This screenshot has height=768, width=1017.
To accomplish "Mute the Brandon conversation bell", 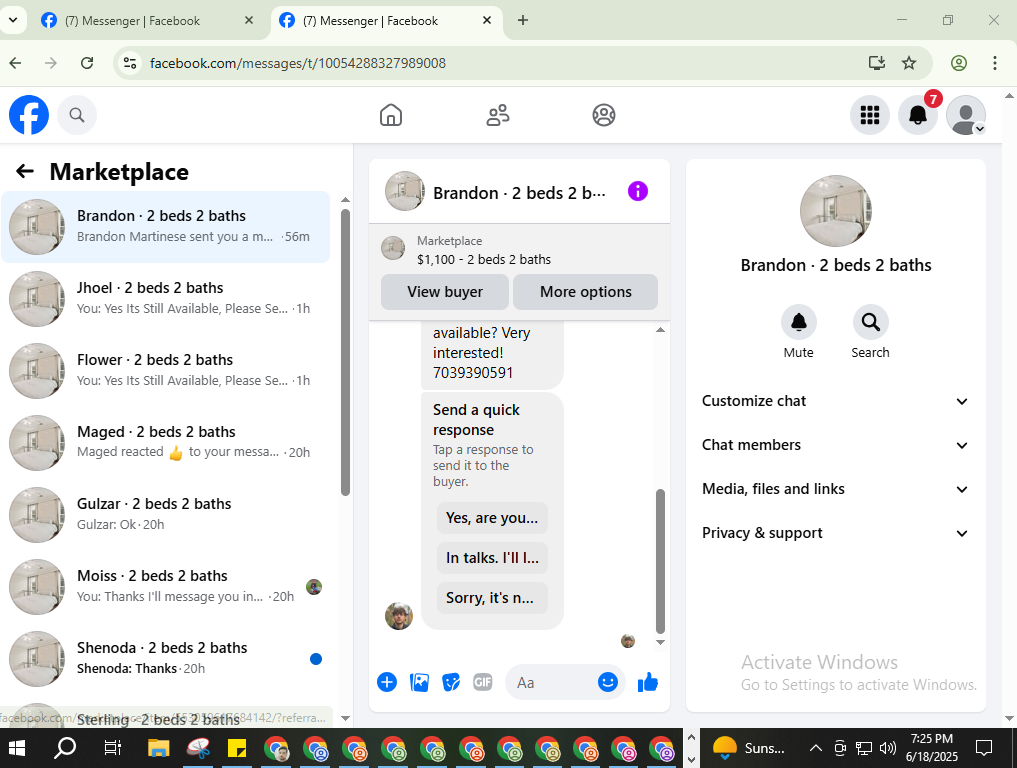I will (798, 322).
